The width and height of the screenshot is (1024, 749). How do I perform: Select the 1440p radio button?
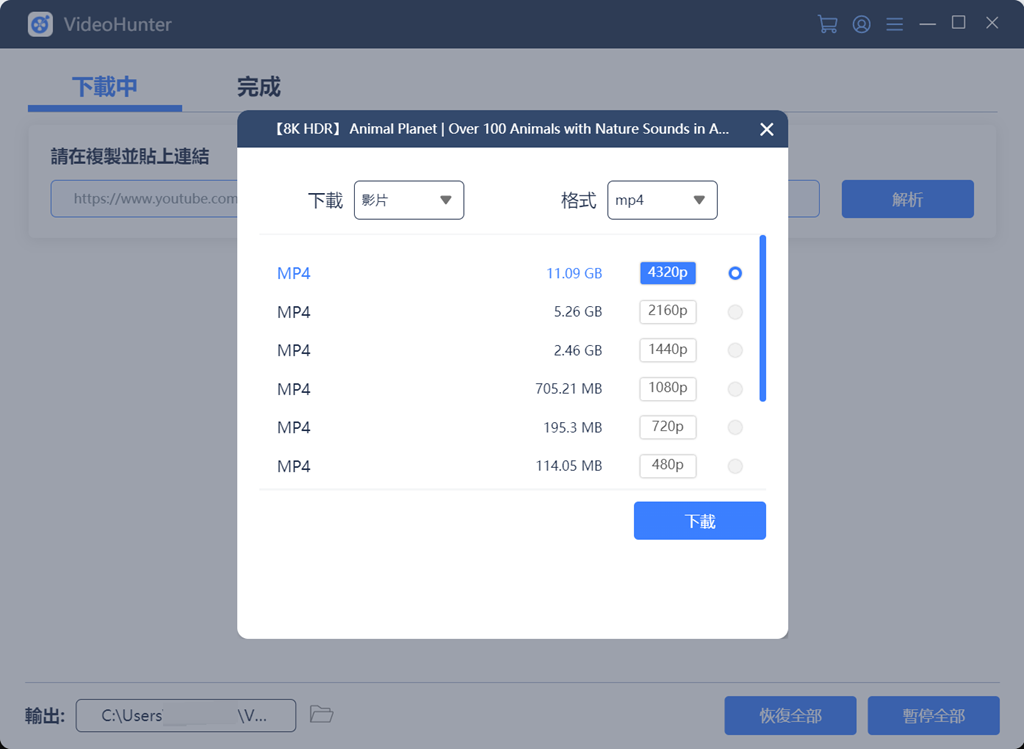[735, 350]
